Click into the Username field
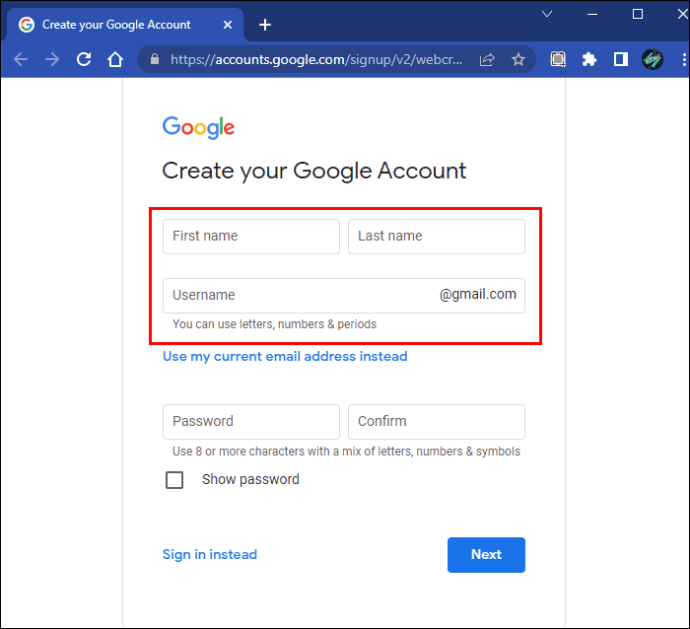Viewport: 690px width, 629px height. tap(300, 295)
